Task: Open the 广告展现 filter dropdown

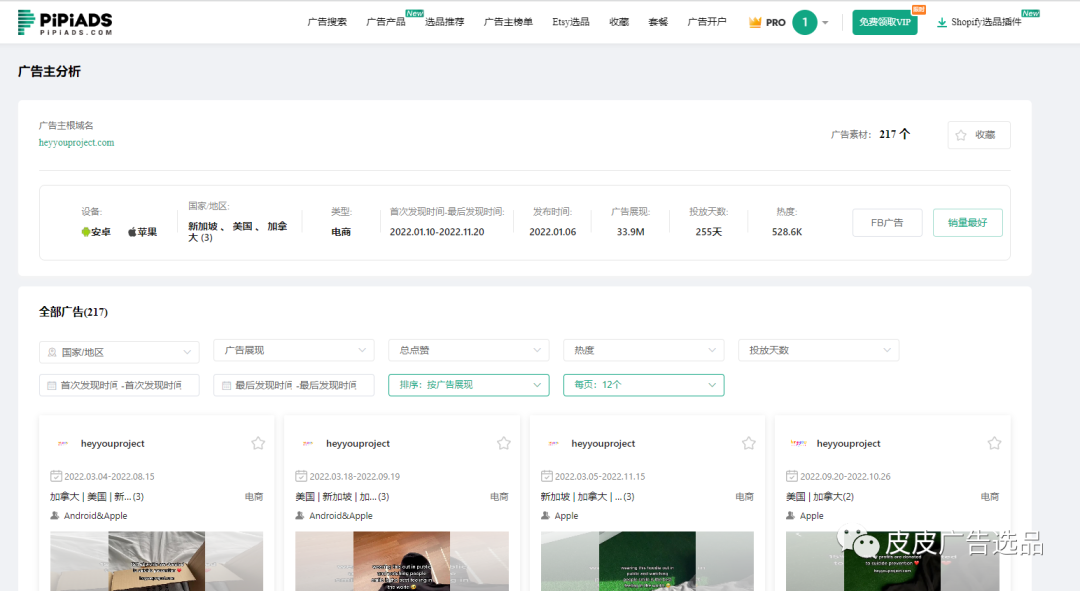Action: pyautogui.click(x=294, y=350)
